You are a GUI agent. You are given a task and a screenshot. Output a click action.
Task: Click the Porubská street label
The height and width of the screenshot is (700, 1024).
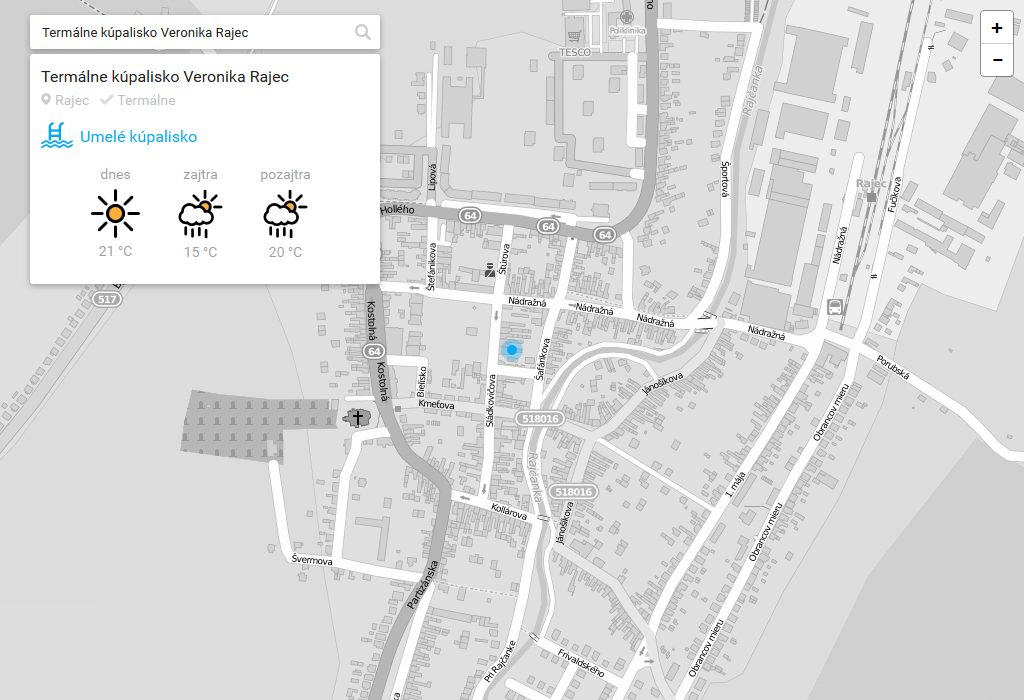893,367
